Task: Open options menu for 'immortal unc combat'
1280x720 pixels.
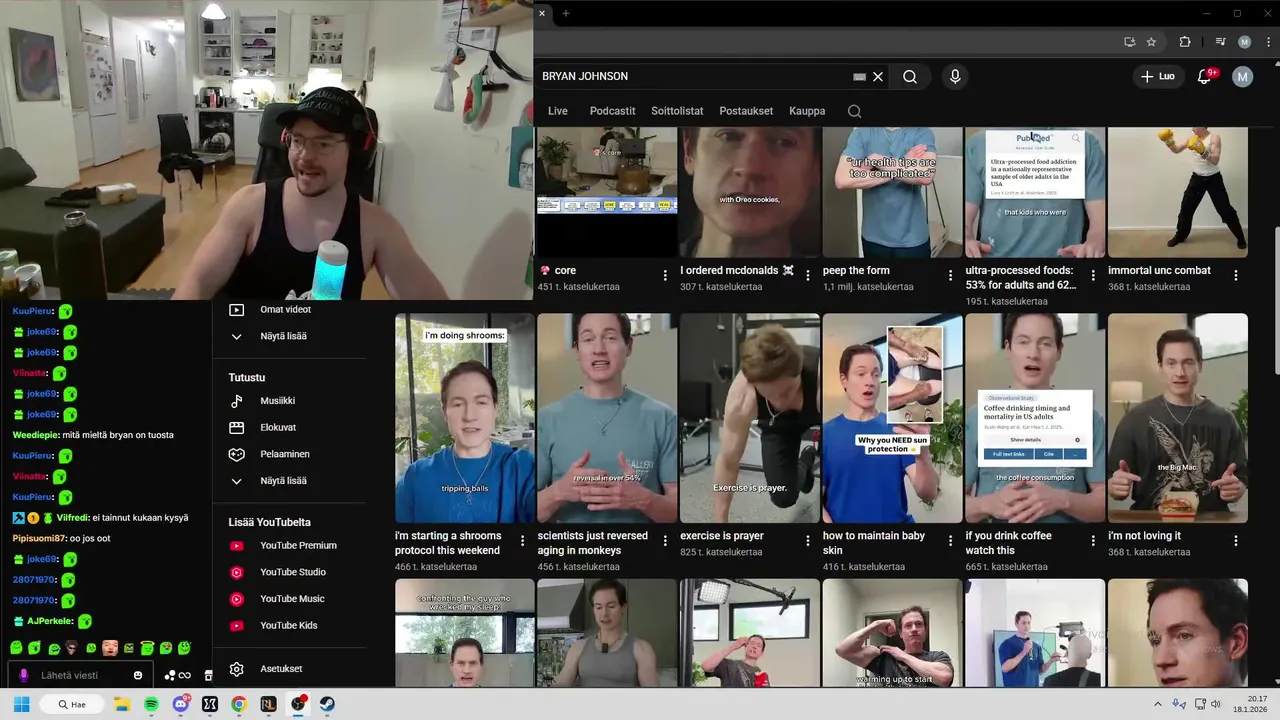Action: tap(1236, 275)
